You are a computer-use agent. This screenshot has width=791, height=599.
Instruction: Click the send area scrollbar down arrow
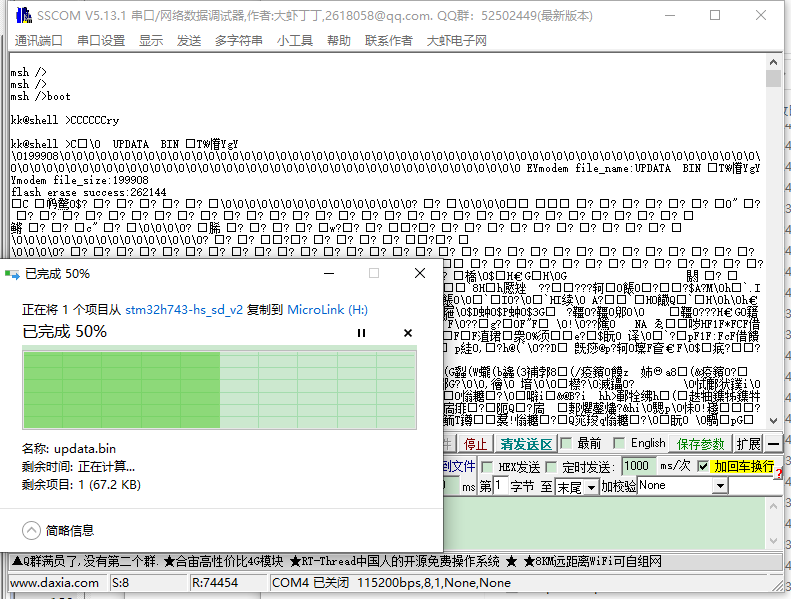pos(773,541)
